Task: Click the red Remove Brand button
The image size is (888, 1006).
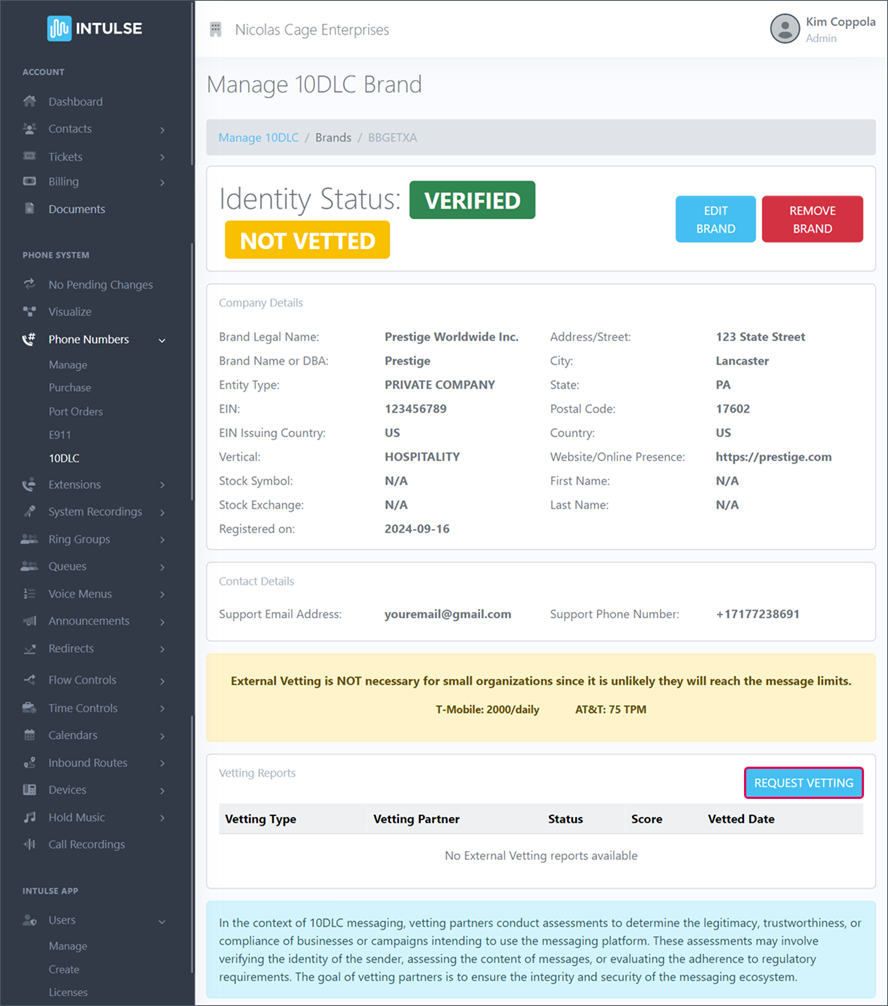Action: point(812,219)
